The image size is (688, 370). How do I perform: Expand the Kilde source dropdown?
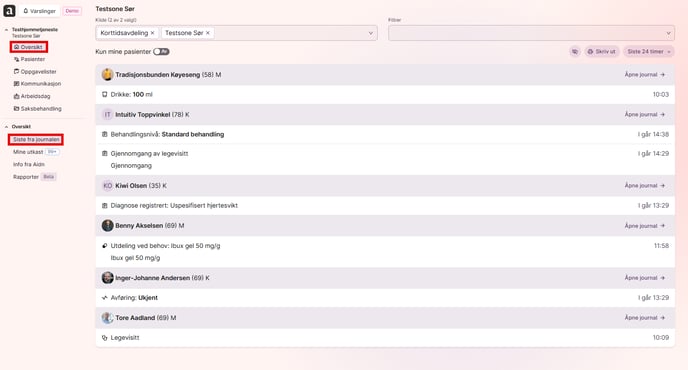point(370,33)
